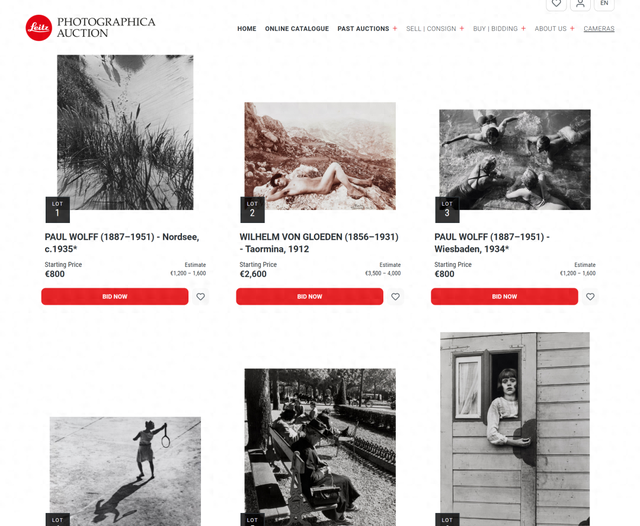Expand the Buy | Bidding plus icon
640x526 pixels.
point(523,29)
